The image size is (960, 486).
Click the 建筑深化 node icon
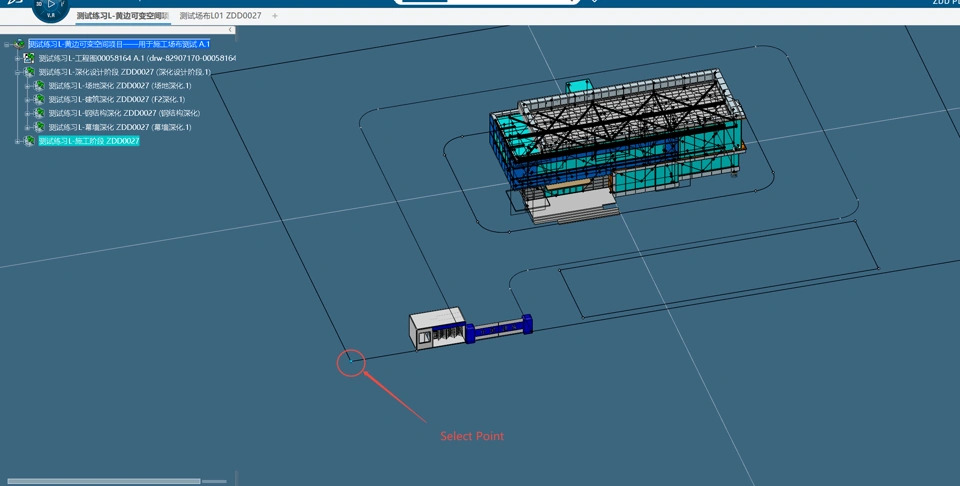(40, 100)
